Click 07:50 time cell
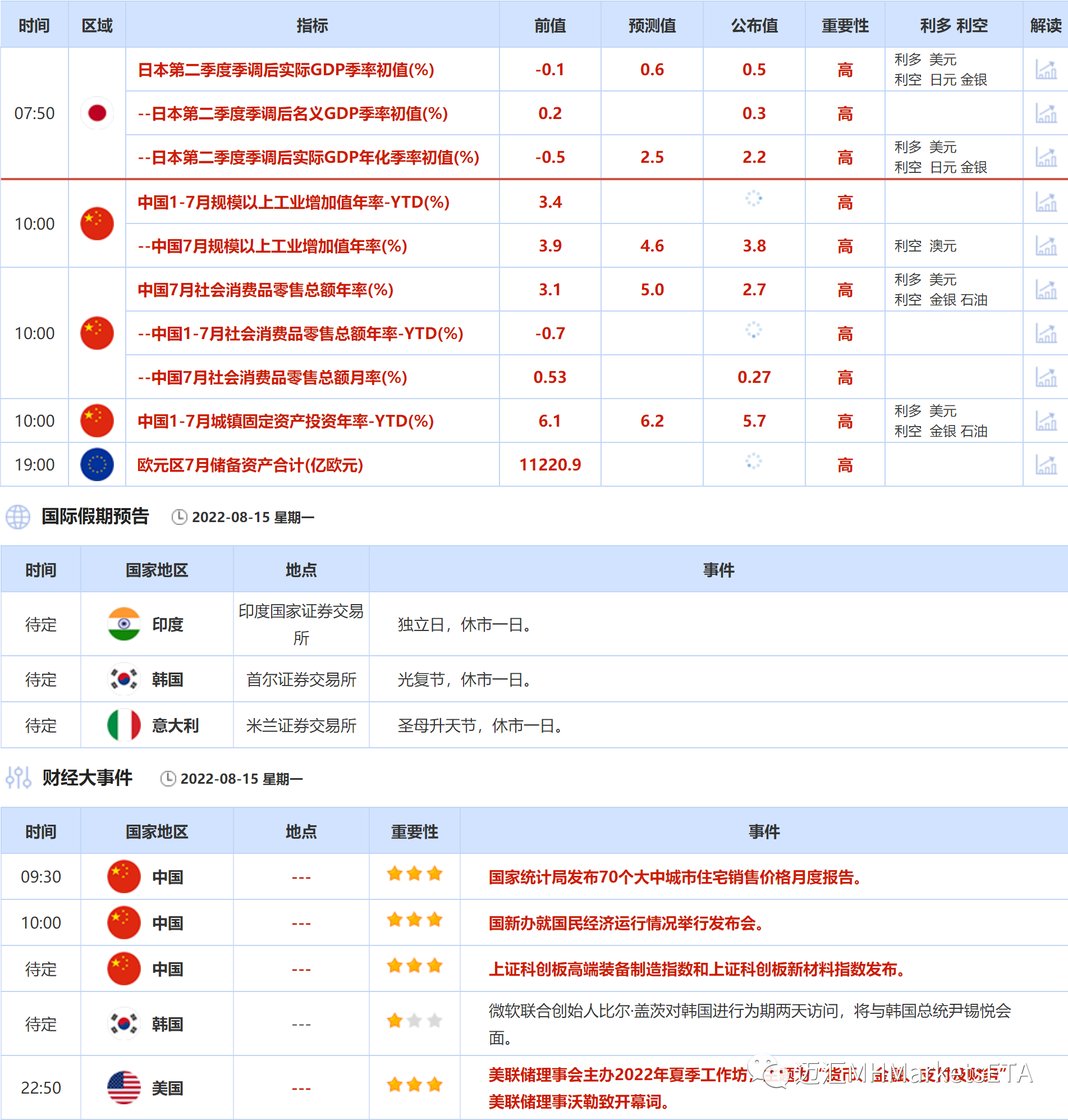Viewport: 1068px width, 1120px height. click(35, 113)
